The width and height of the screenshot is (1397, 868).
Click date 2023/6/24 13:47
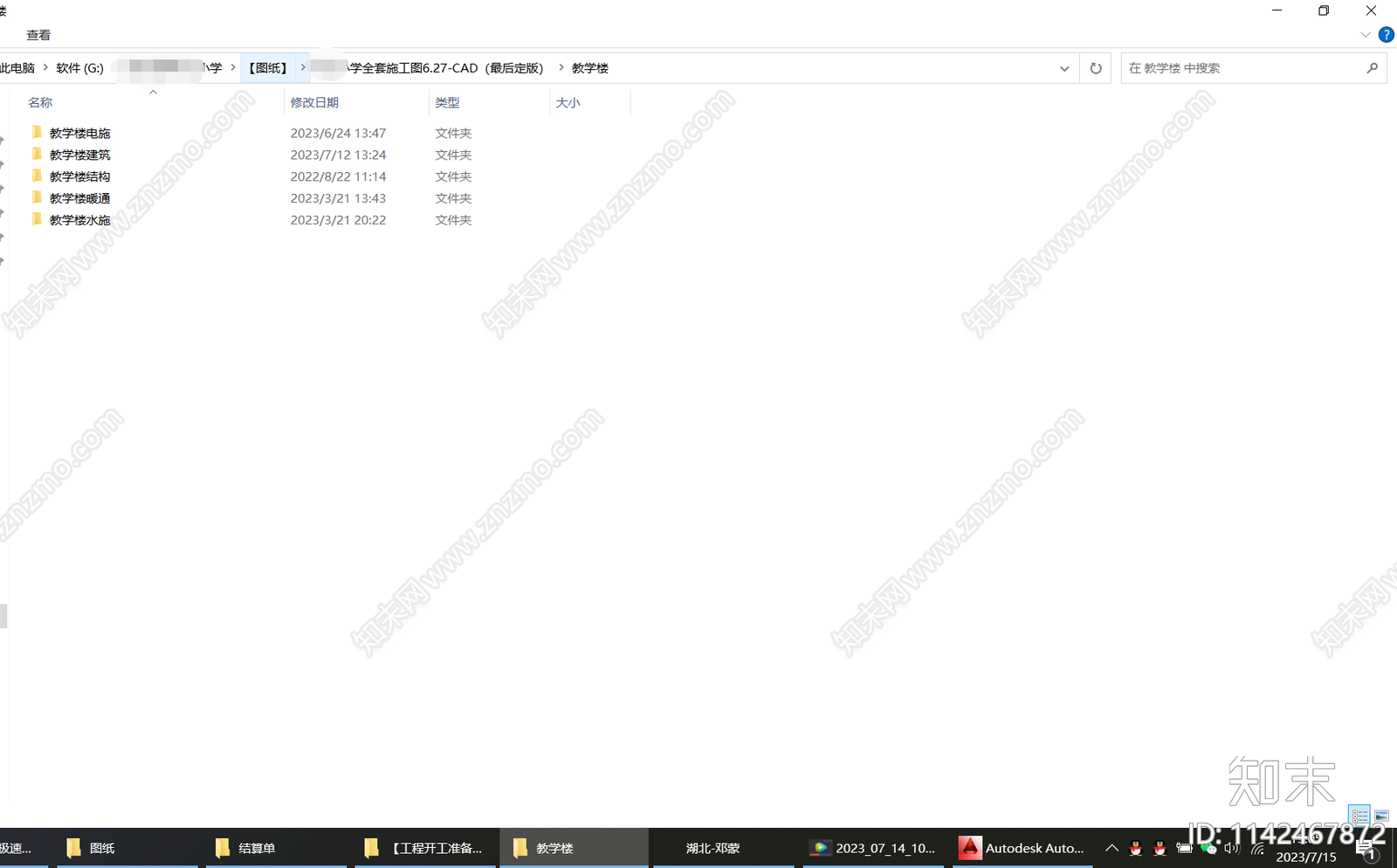point(338,133)
